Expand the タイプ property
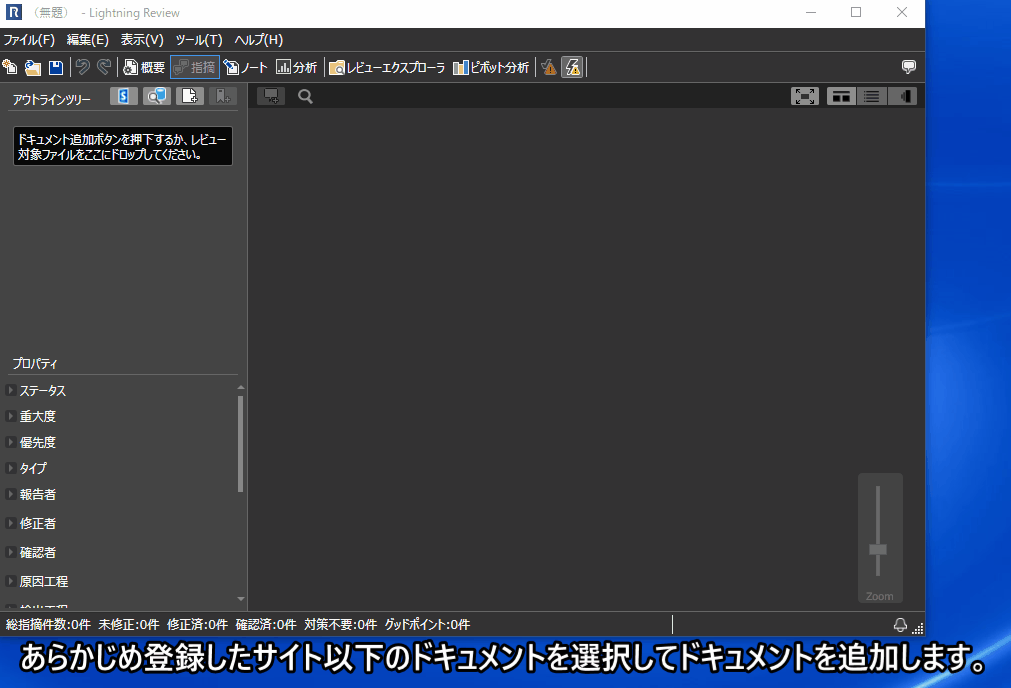The height and width of the screenshot is (688, 1011). 10,467
